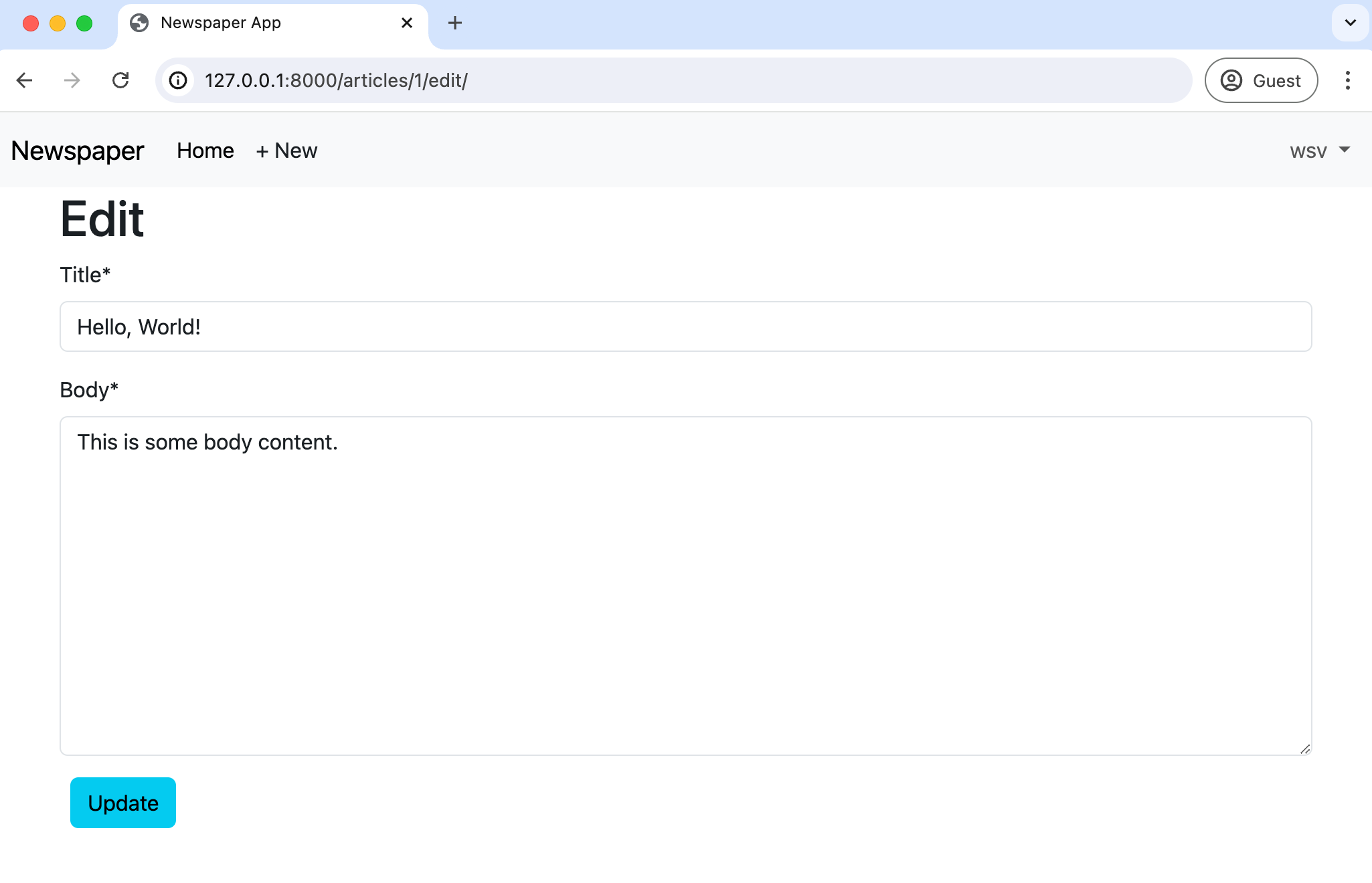Go back using the browser back arrow

click(25, 80)
